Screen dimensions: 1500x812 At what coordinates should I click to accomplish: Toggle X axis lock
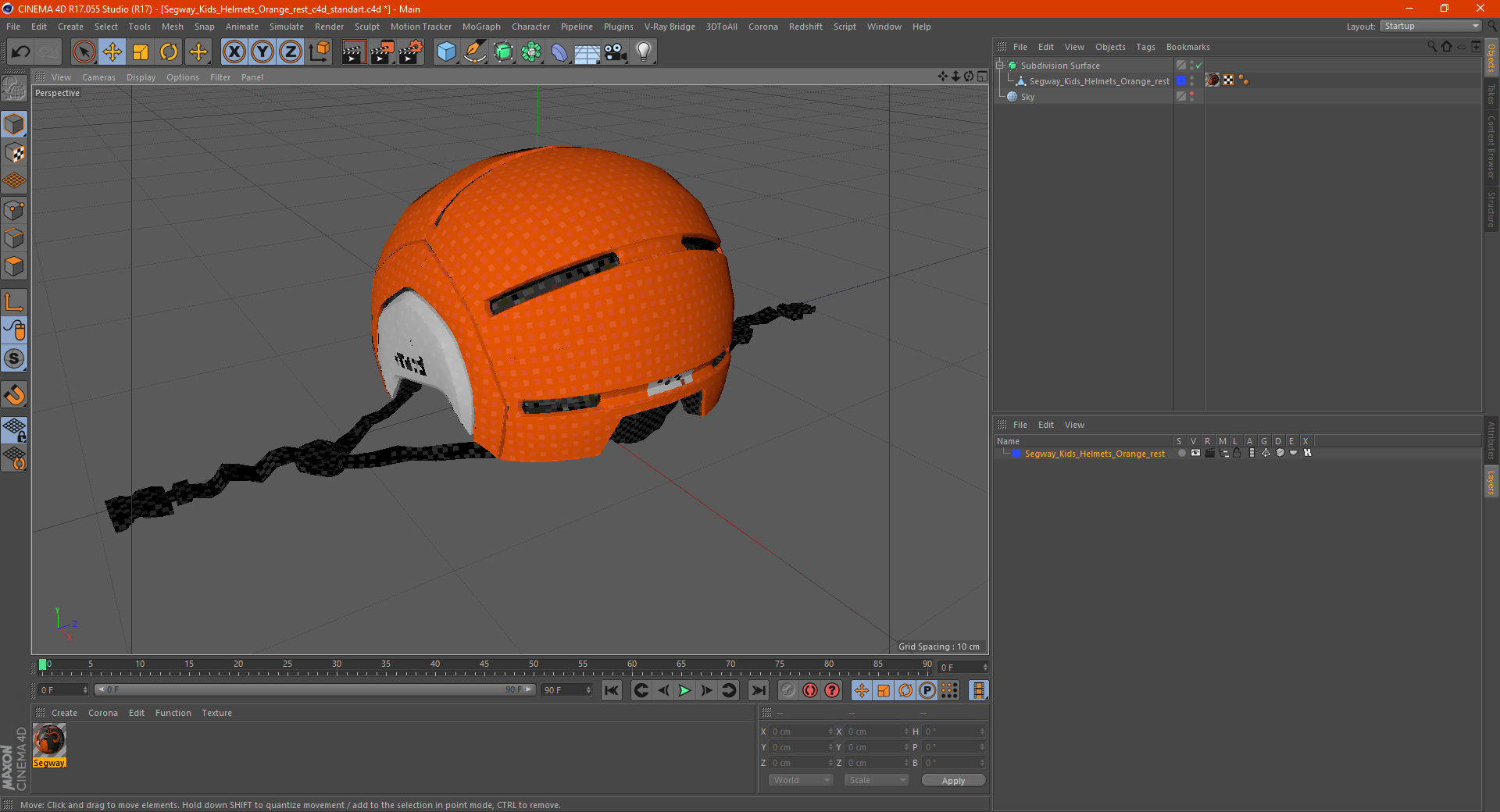pos(234,52)
